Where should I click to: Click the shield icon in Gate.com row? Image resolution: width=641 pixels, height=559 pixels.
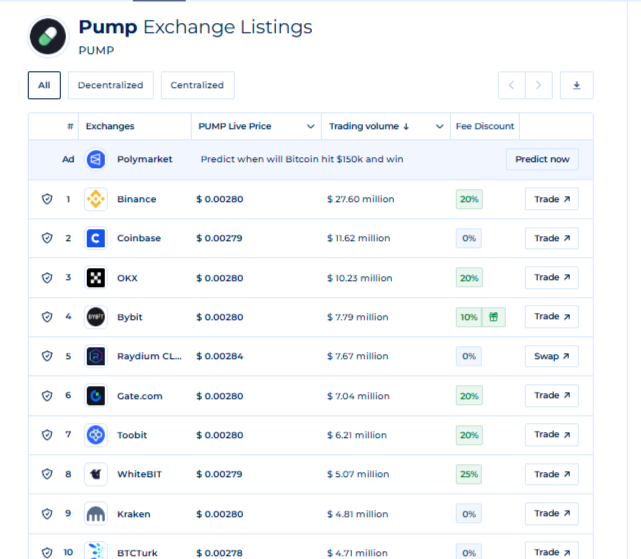click(x=47, y=396)
